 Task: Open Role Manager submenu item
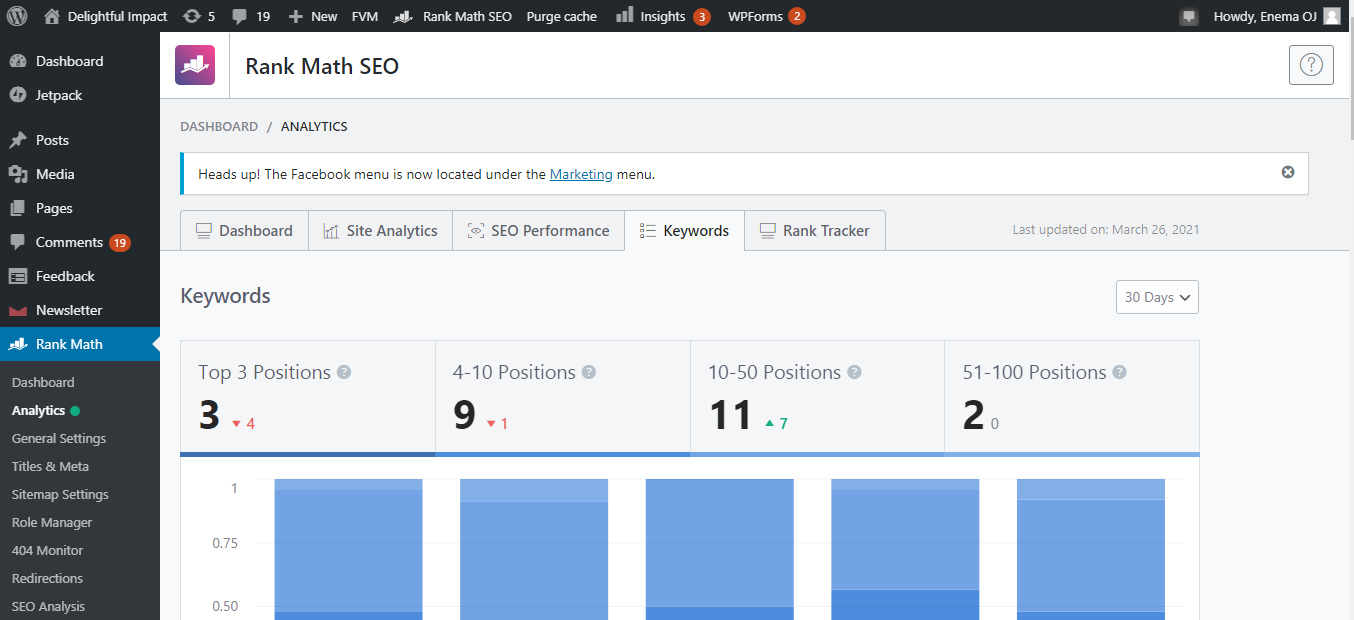52,522
